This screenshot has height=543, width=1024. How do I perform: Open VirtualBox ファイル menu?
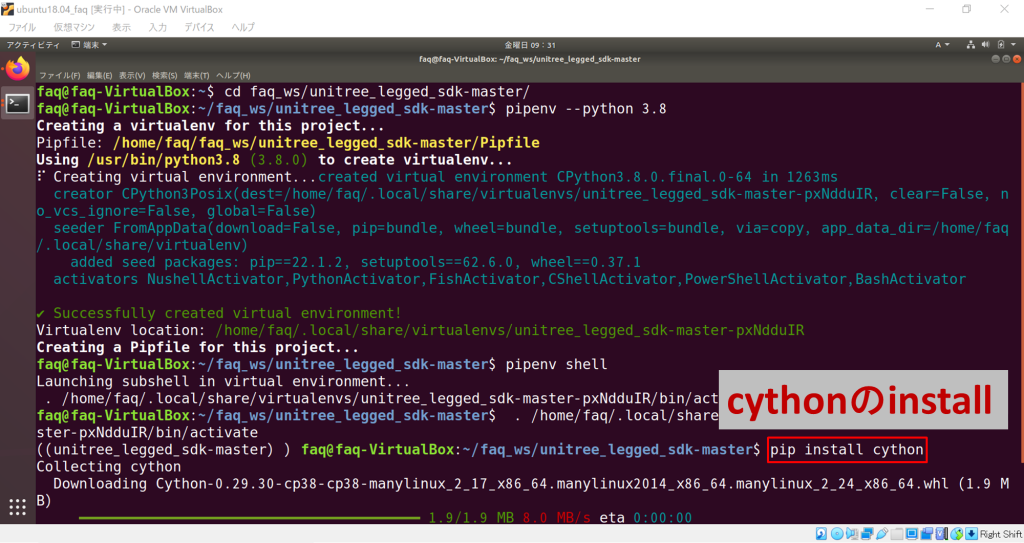(x=22, y=27)
